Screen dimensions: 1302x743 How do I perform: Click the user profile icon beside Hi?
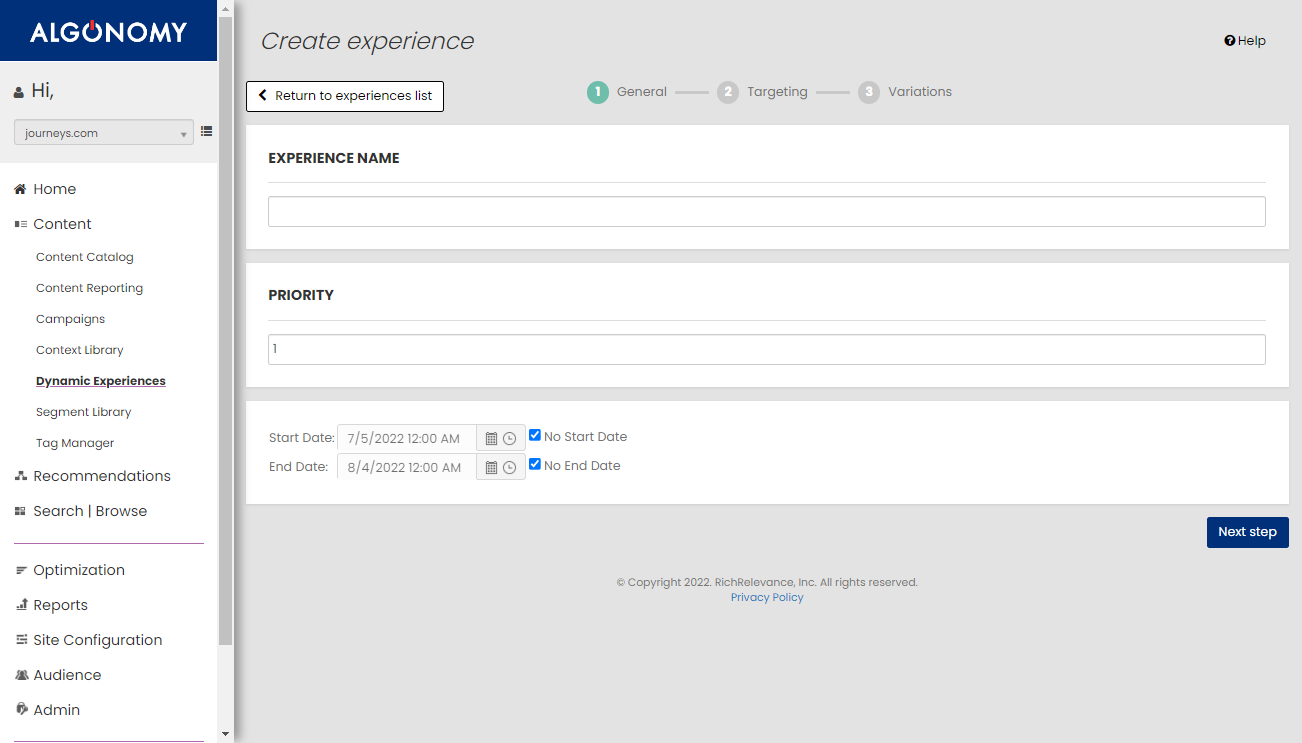pos(19,93)
